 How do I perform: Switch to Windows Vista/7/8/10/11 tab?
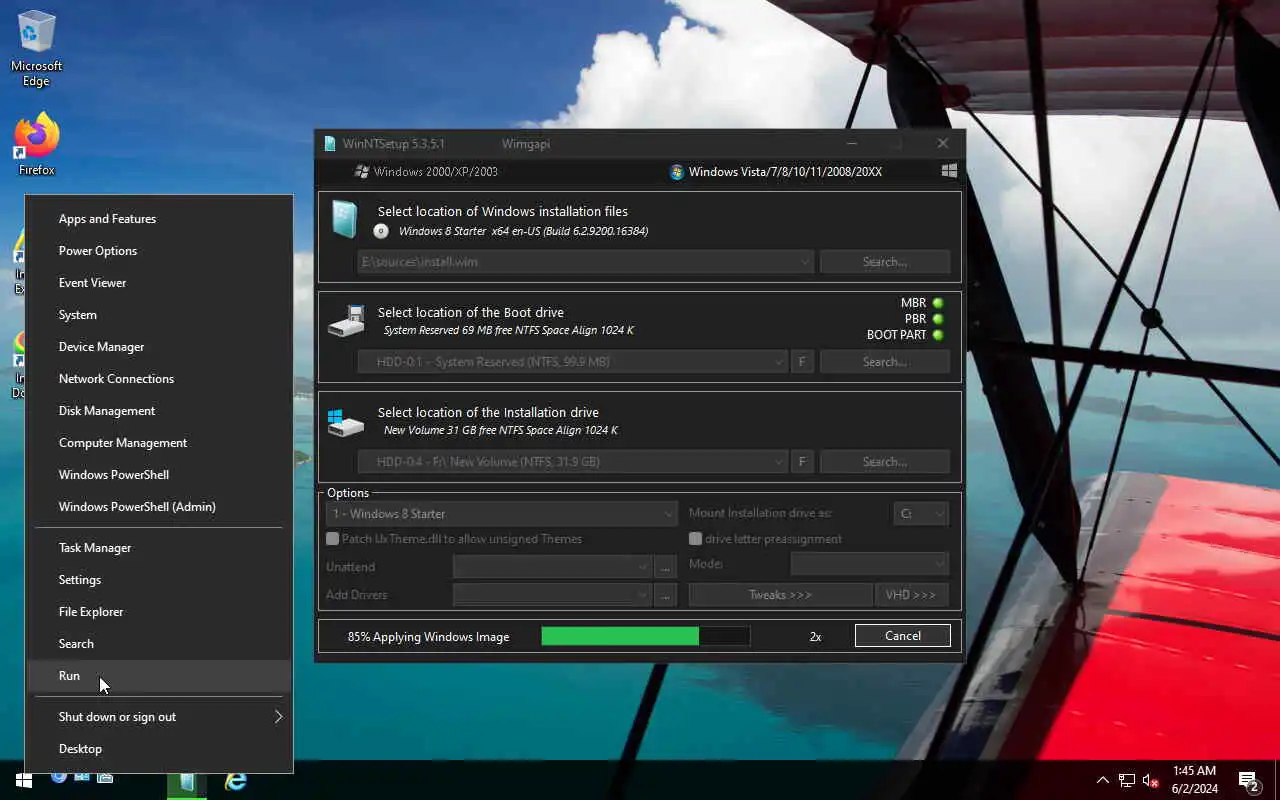coord(776,172)
